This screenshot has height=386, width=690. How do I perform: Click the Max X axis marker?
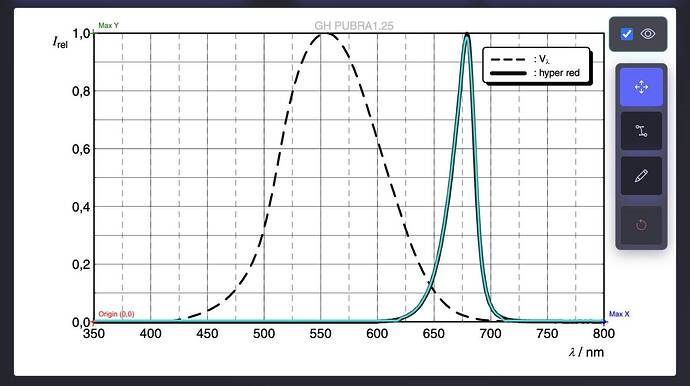click(x=619, y=314)
